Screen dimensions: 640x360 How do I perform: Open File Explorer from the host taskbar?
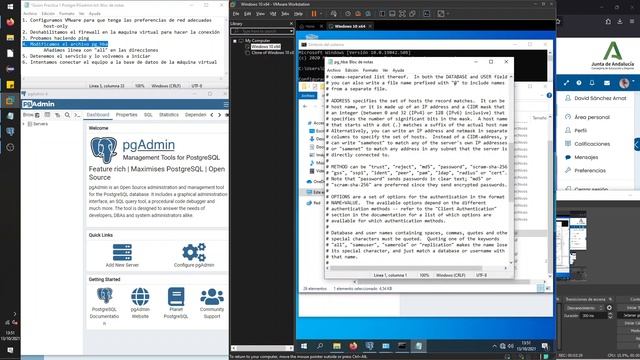pos(10,38)
